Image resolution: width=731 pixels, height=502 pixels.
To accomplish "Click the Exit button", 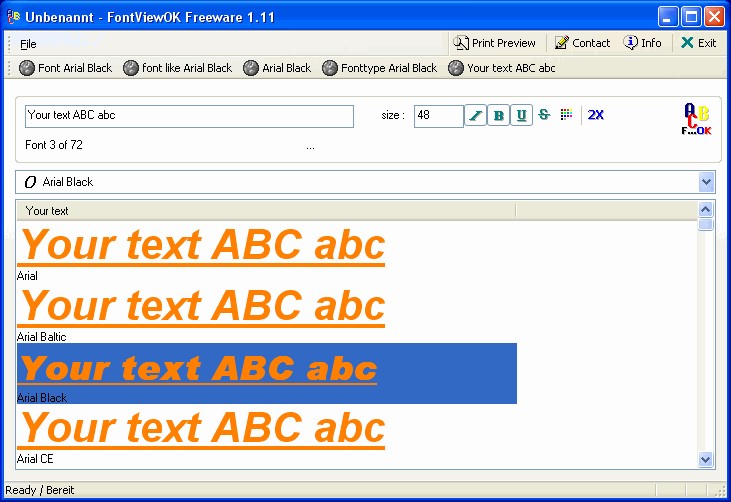I will 698,43.
